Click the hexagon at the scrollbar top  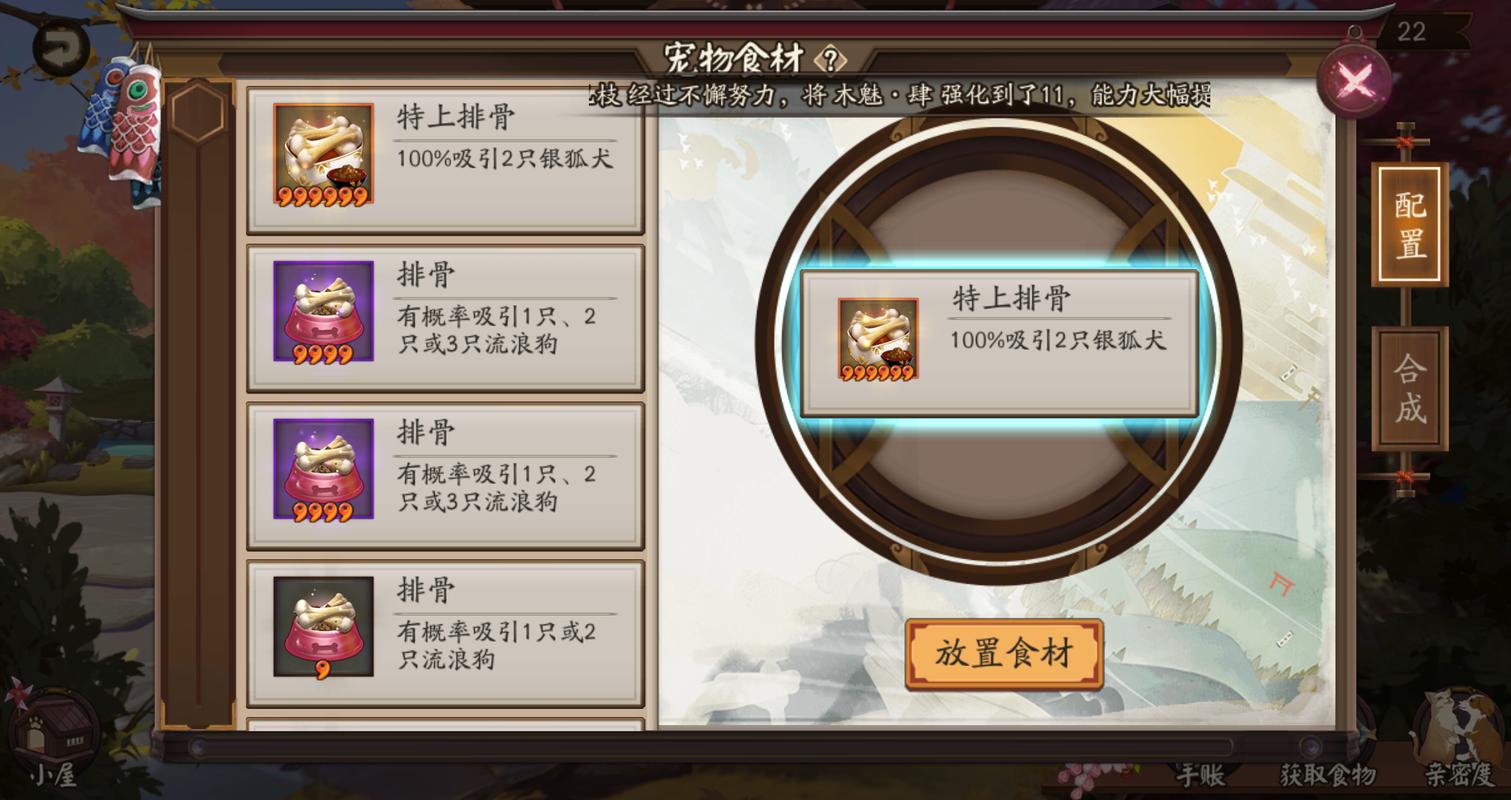click(199, 113)
